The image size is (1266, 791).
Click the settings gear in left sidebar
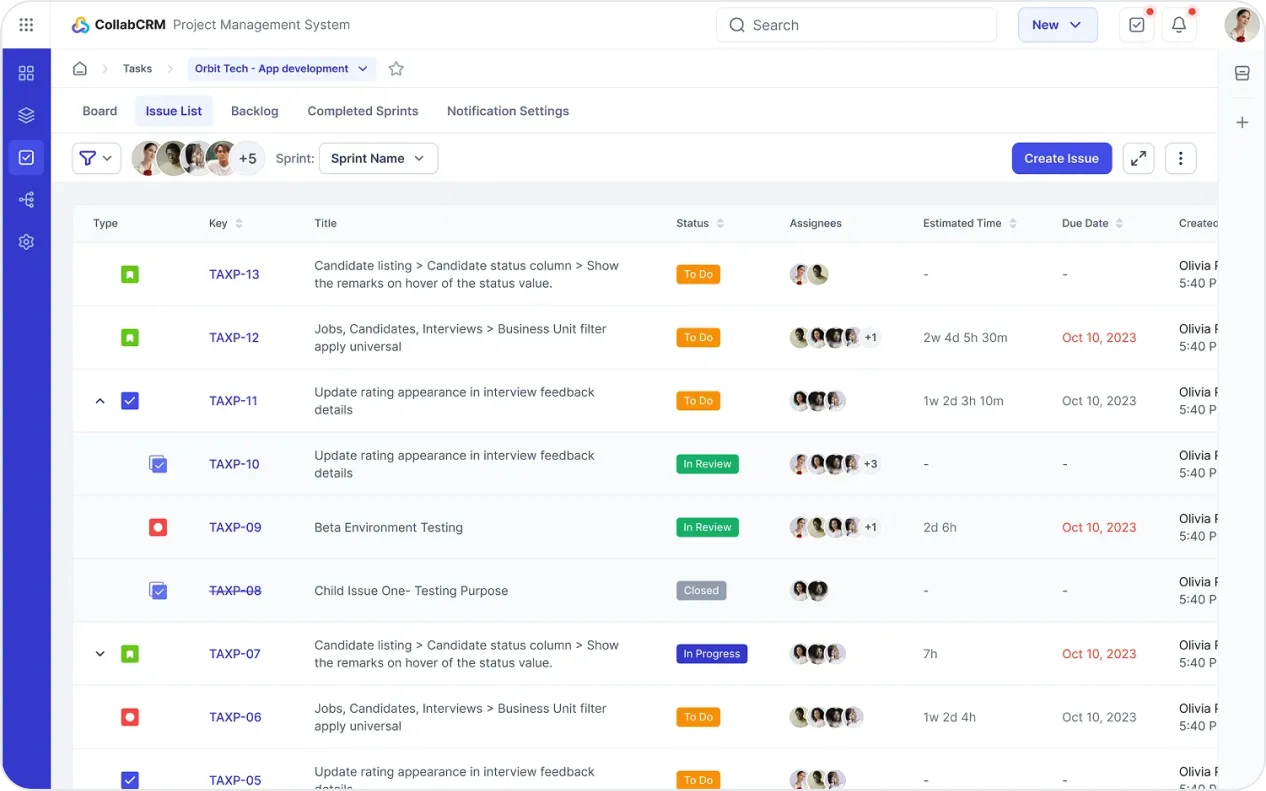tap(26, 242)
